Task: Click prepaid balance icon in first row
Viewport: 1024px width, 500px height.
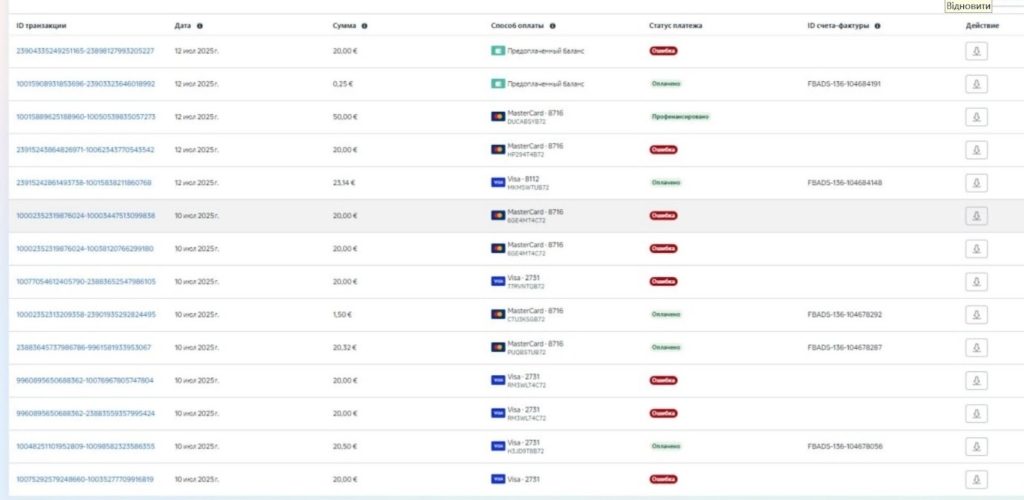Action: (x=498, y=51)
